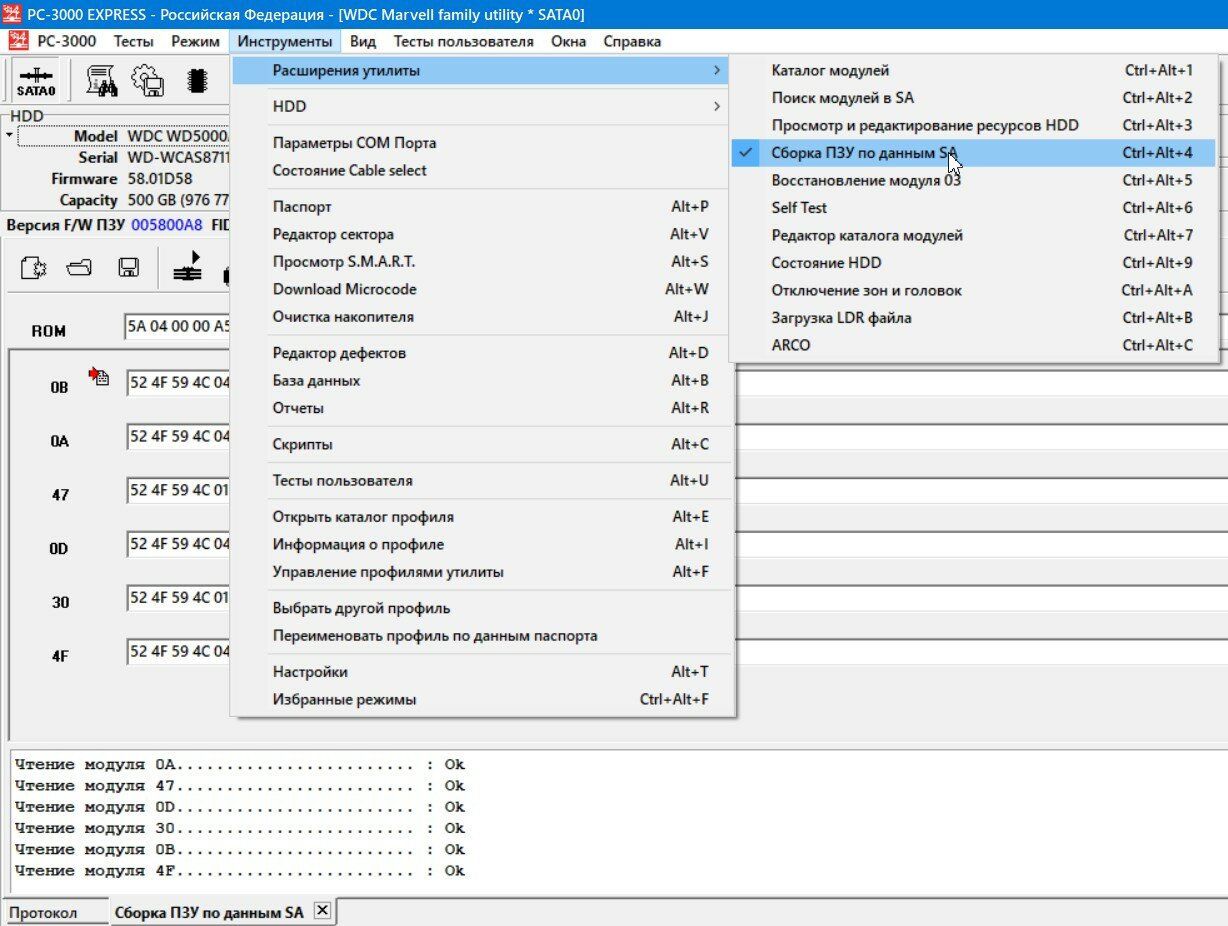Click the document with binoculars toolbar icon
This screenshot has height=926, width=1228.
pos(101,81)
